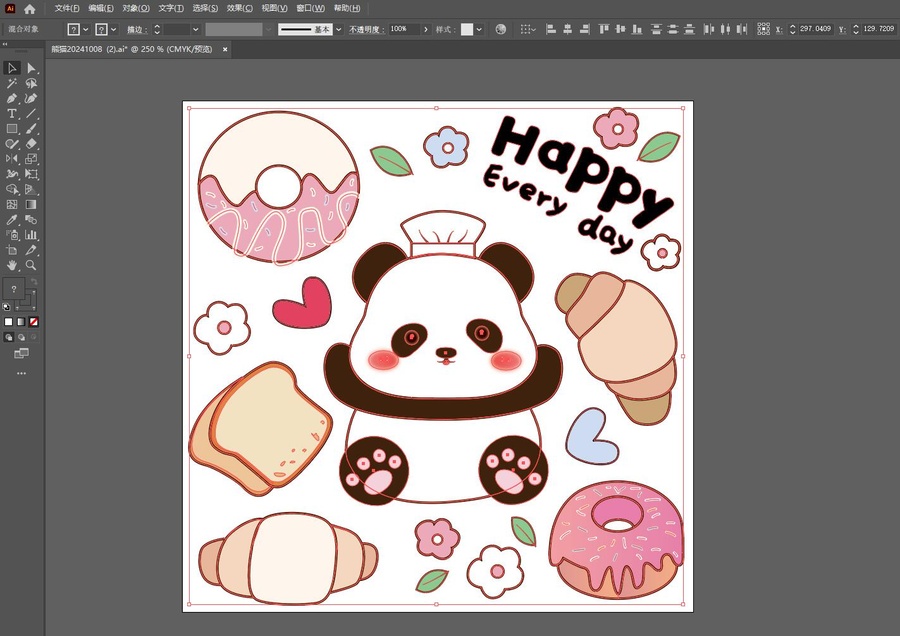Swap fill and stroke colors
Viewport: 900px width, 636px height.
pyautogui.click(x=34, y=281)
